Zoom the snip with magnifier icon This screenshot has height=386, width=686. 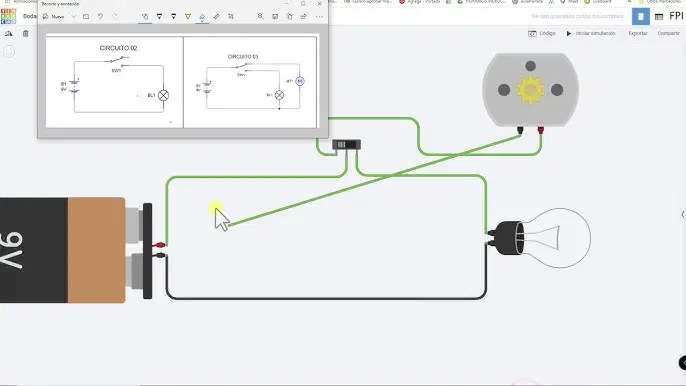coord(260,17)
